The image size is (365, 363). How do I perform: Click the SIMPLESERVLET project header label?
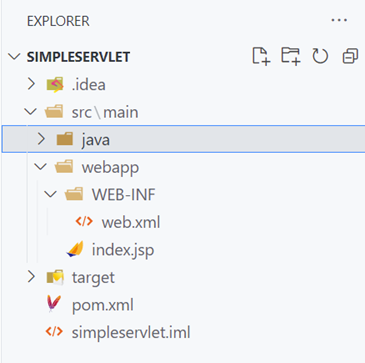78,57
